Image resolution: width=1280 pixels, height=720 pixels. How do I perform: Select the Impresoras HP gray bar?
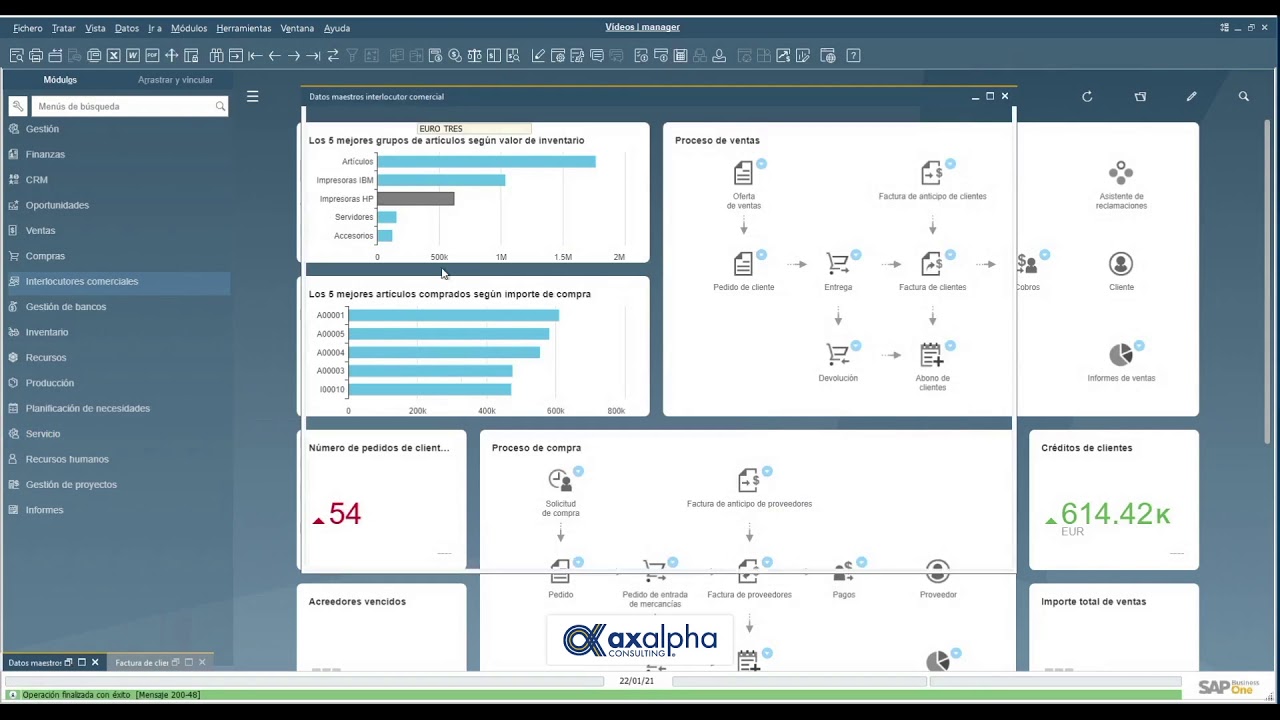pyautogui.click(x=416, y=199)
